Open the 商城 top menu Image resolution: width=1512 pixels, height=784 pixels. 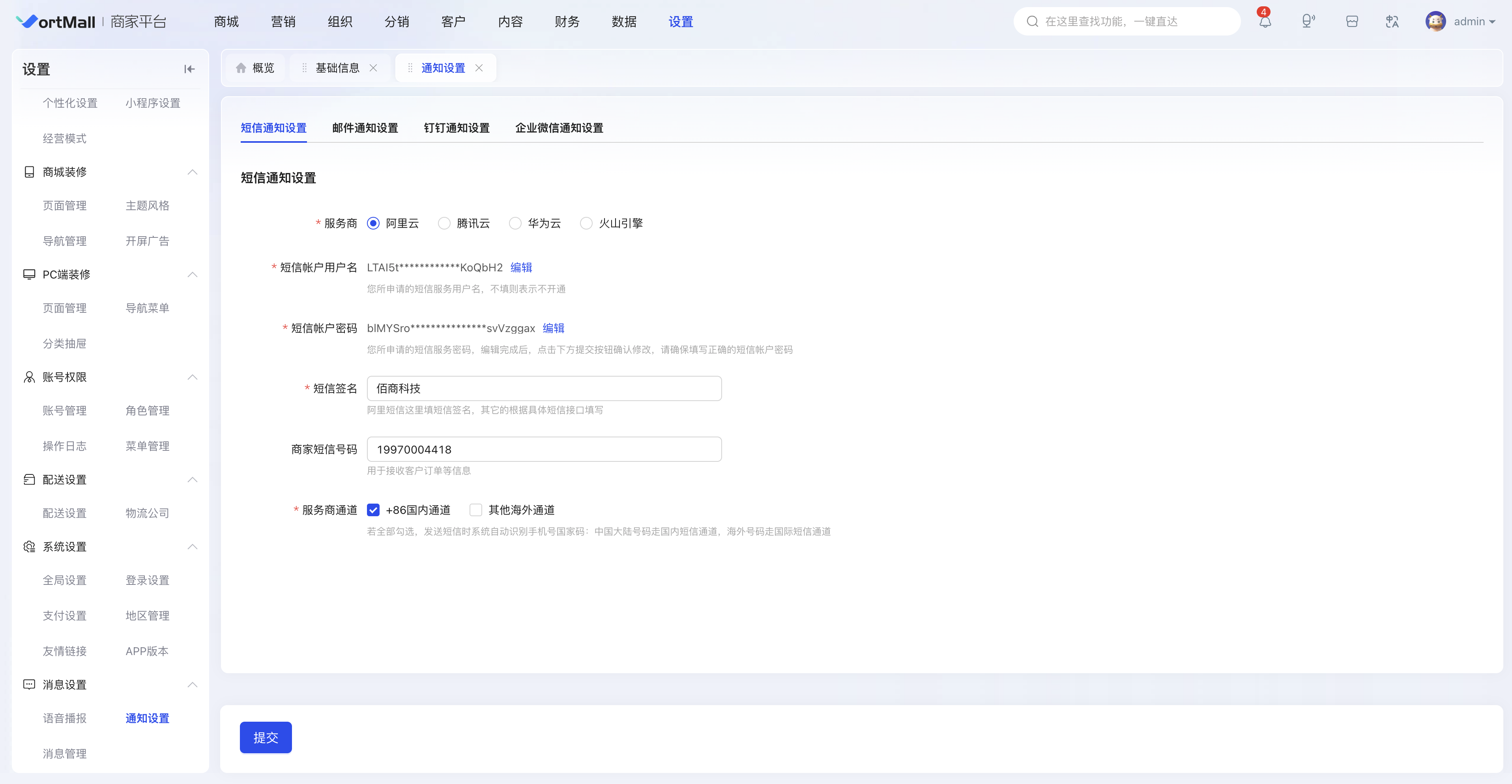coord(226,22)
